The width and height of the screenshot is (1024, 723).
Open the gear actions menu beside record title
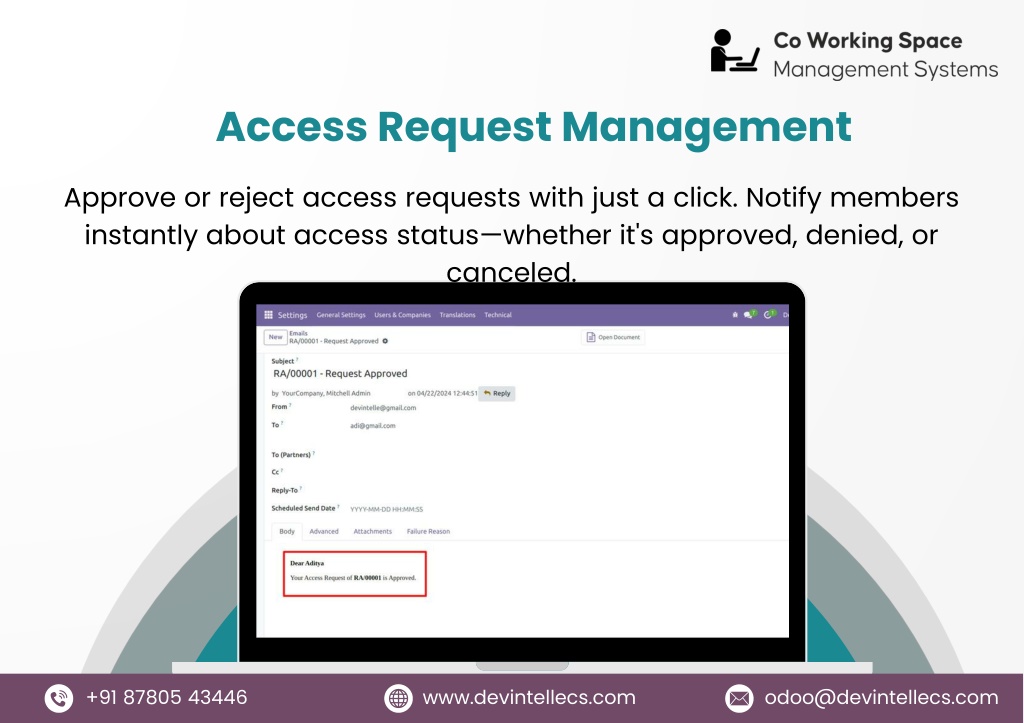(385, 341)
